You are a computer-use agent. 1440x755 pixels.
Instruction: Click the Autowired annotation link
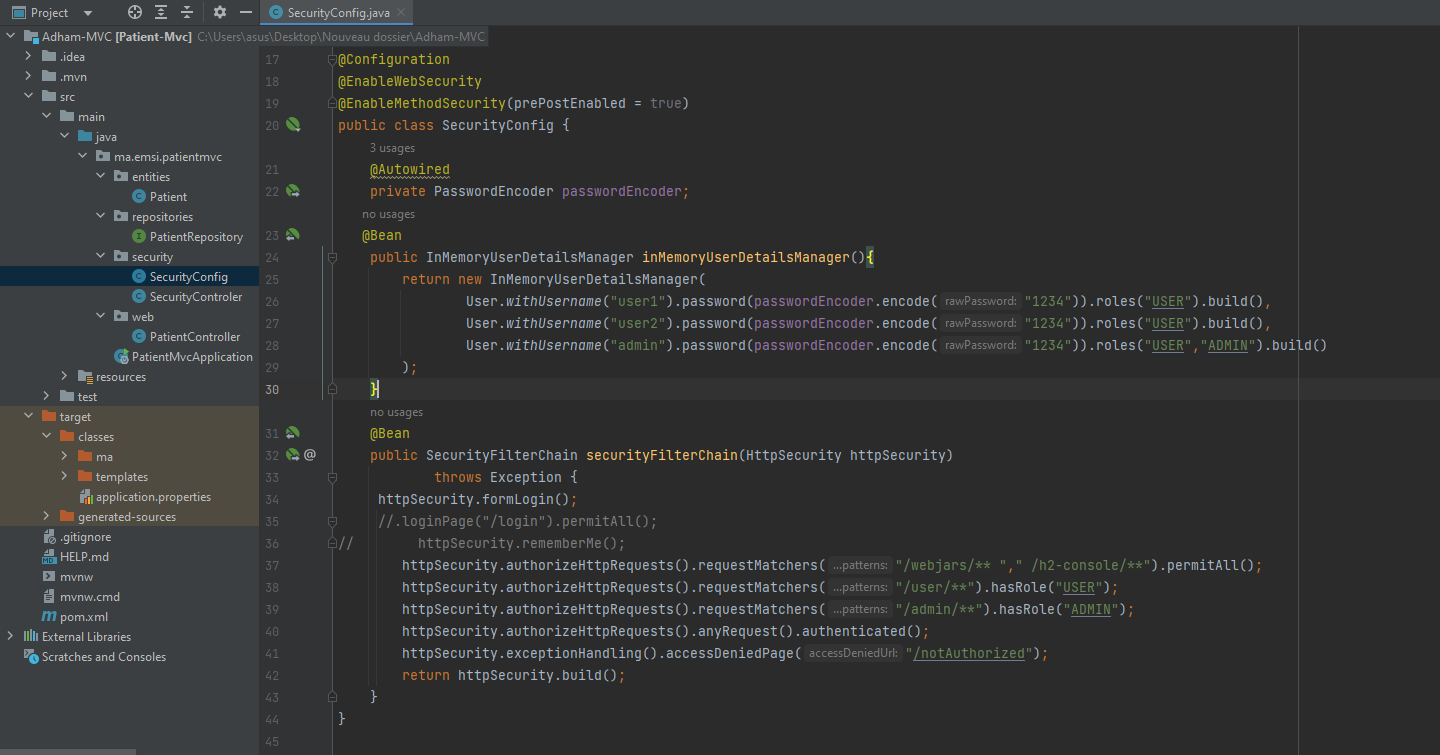click(409, 169)
